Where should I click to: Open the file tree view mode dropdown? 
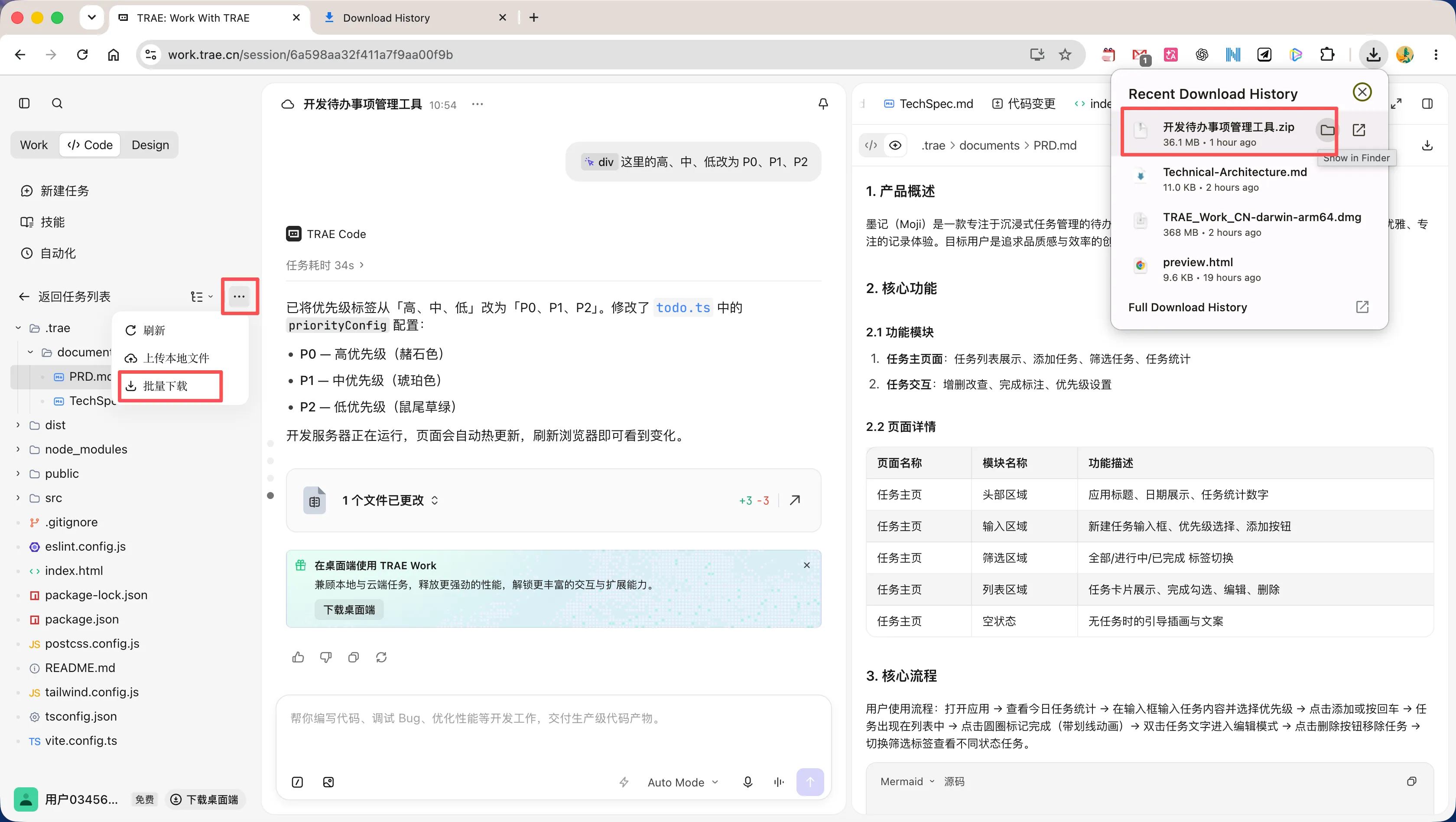click(x=201, y=296)
